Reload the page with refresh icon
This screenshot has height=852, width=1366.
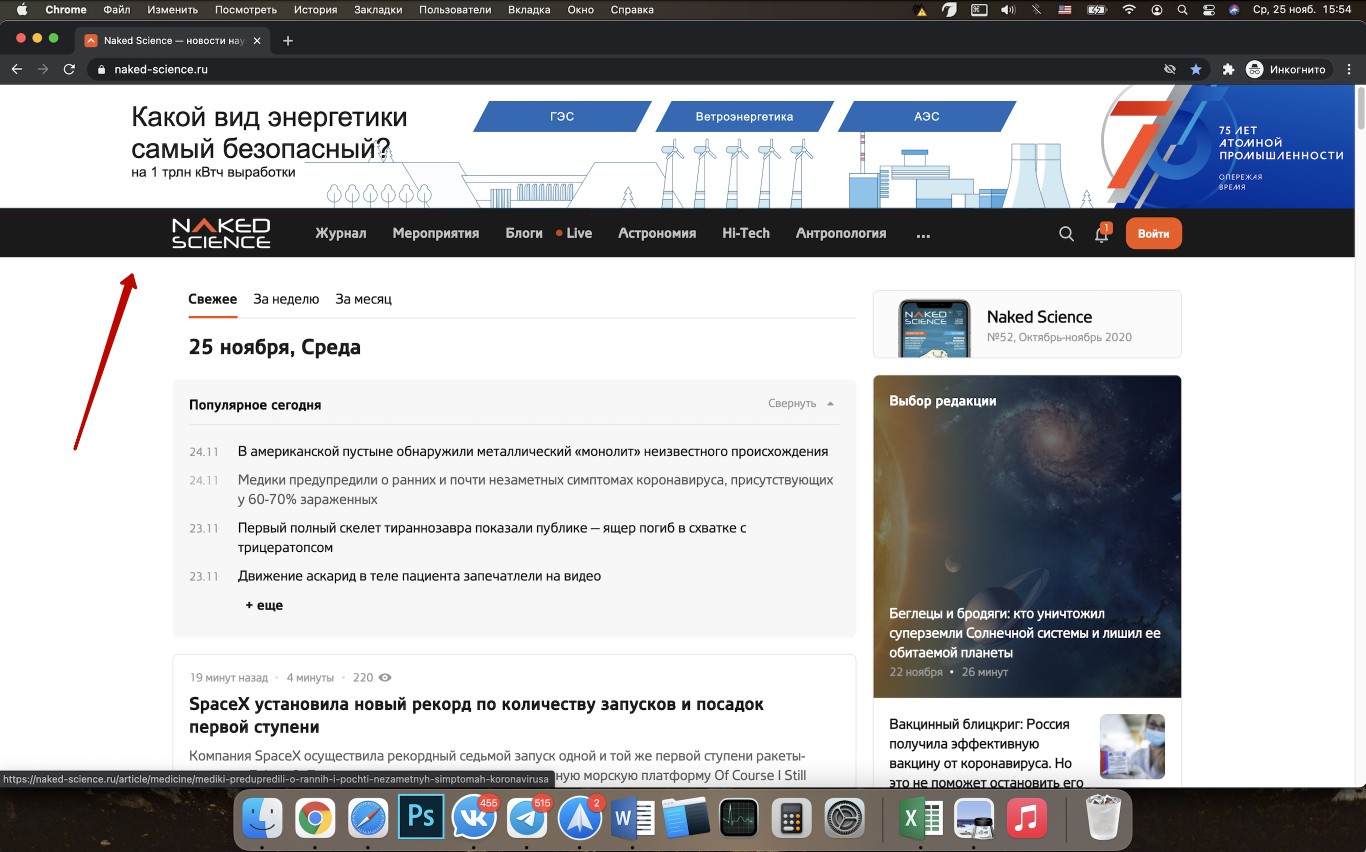[69, 69]
